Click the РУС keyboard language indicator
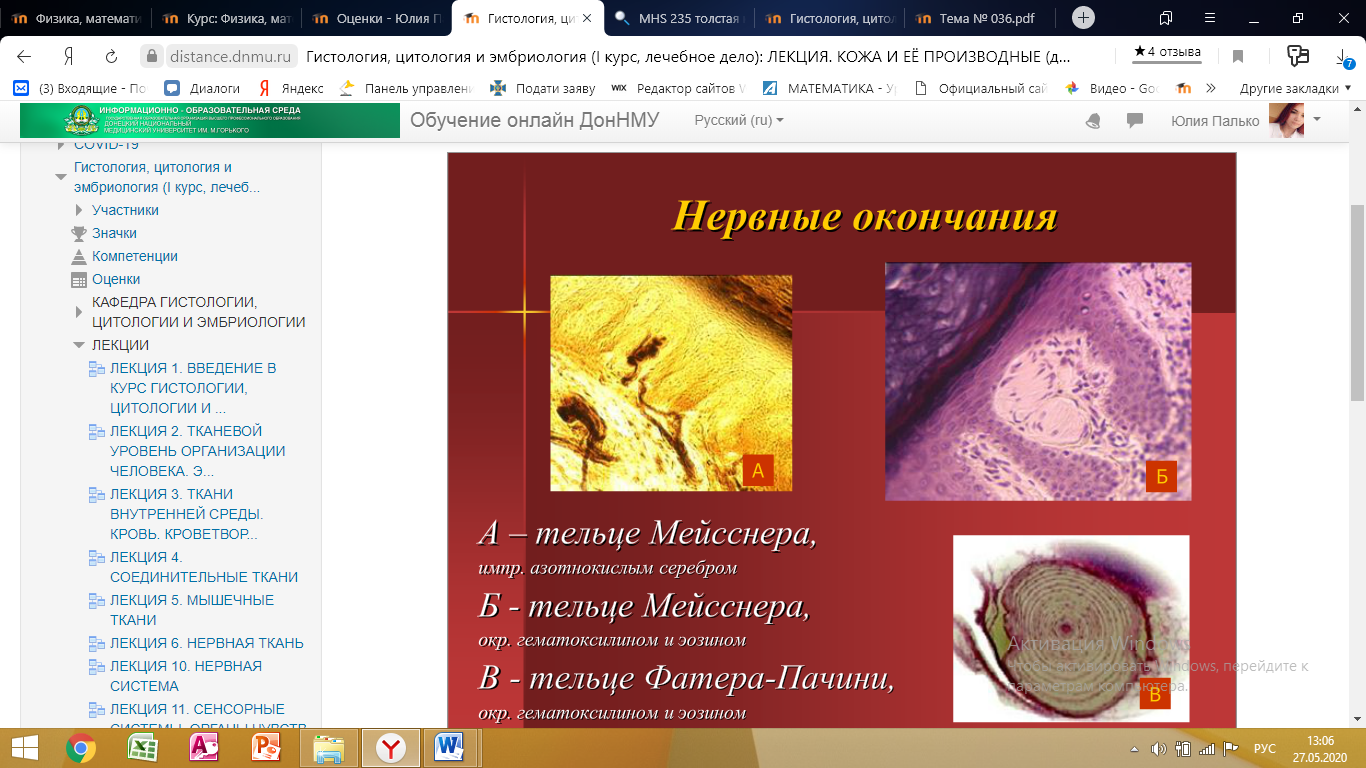Viewport: 1366px width, 768px height. pyautogui.click(x=1265, y=748)
